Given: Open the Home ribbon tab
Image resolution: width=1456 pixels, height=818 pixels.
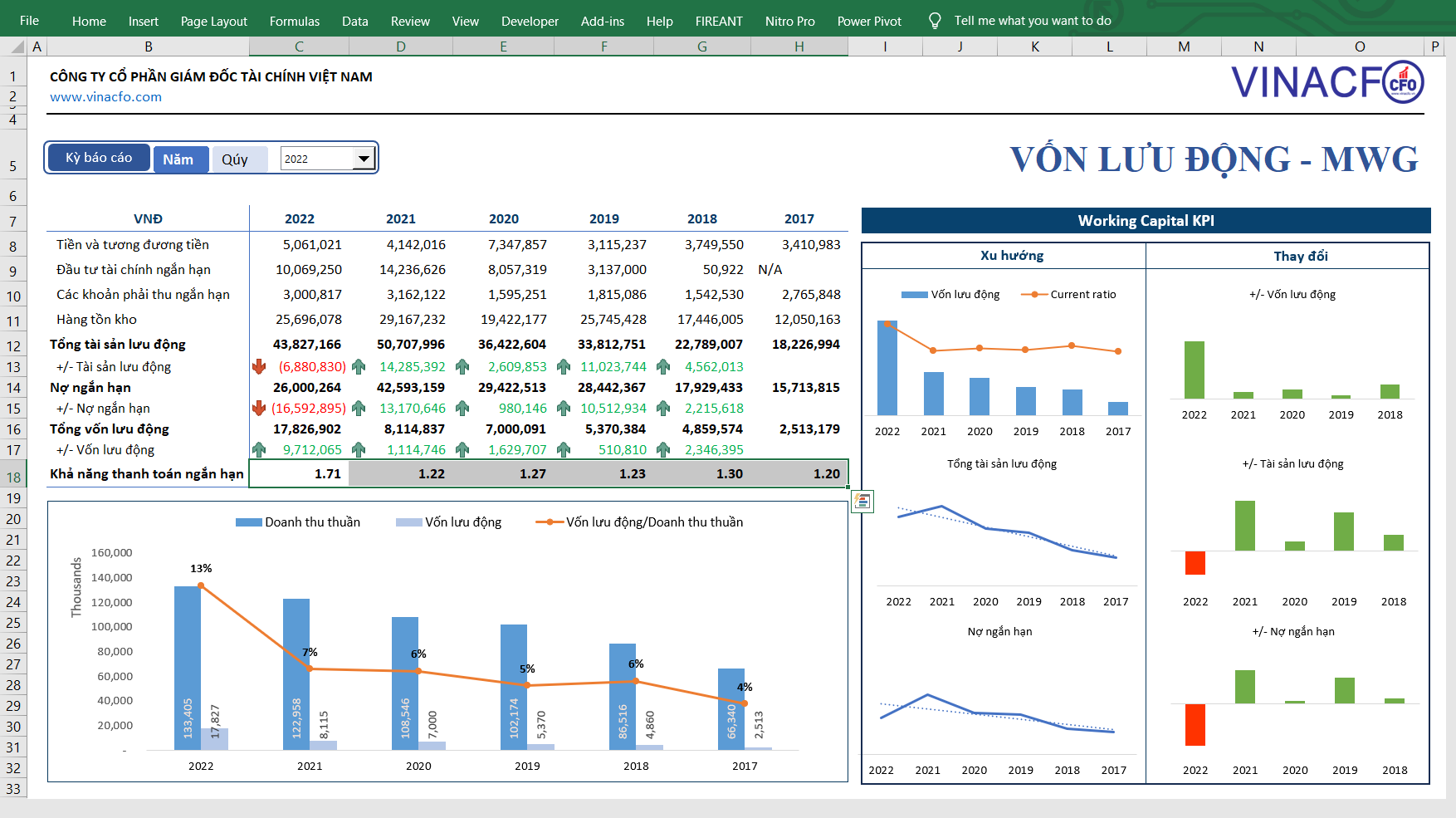Looking at the screenshot, I should pos(89,21).
